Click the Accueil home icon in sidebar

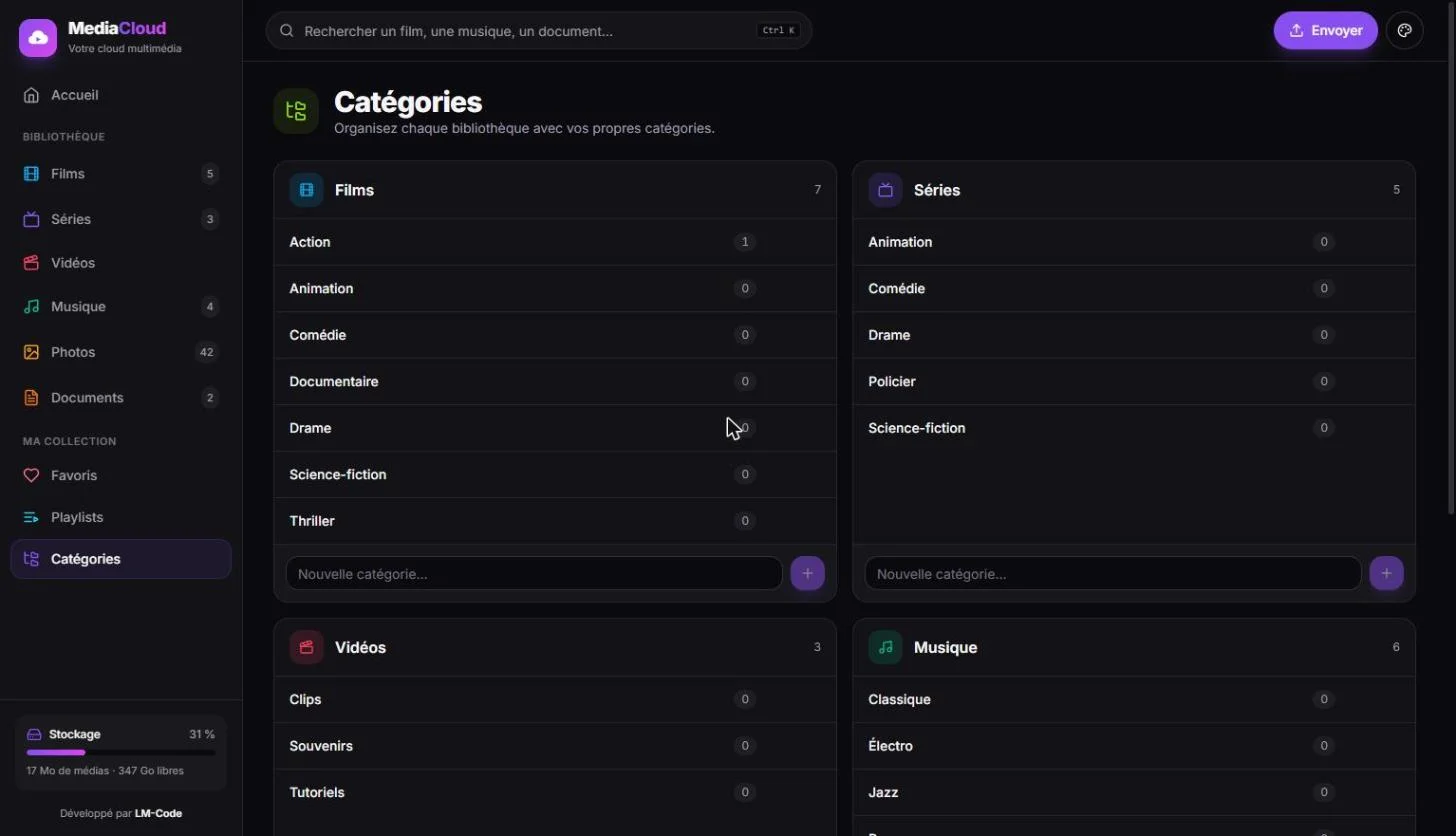[32, 95]
